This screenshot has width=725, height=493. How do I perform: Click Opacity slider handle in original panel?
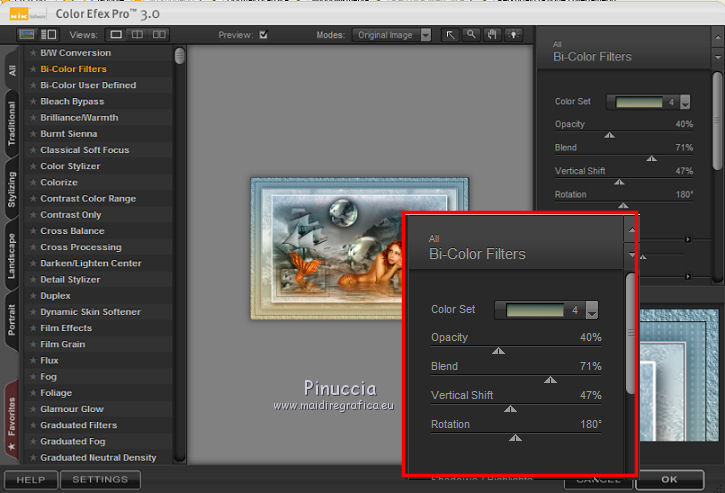(x=609, y=135)
